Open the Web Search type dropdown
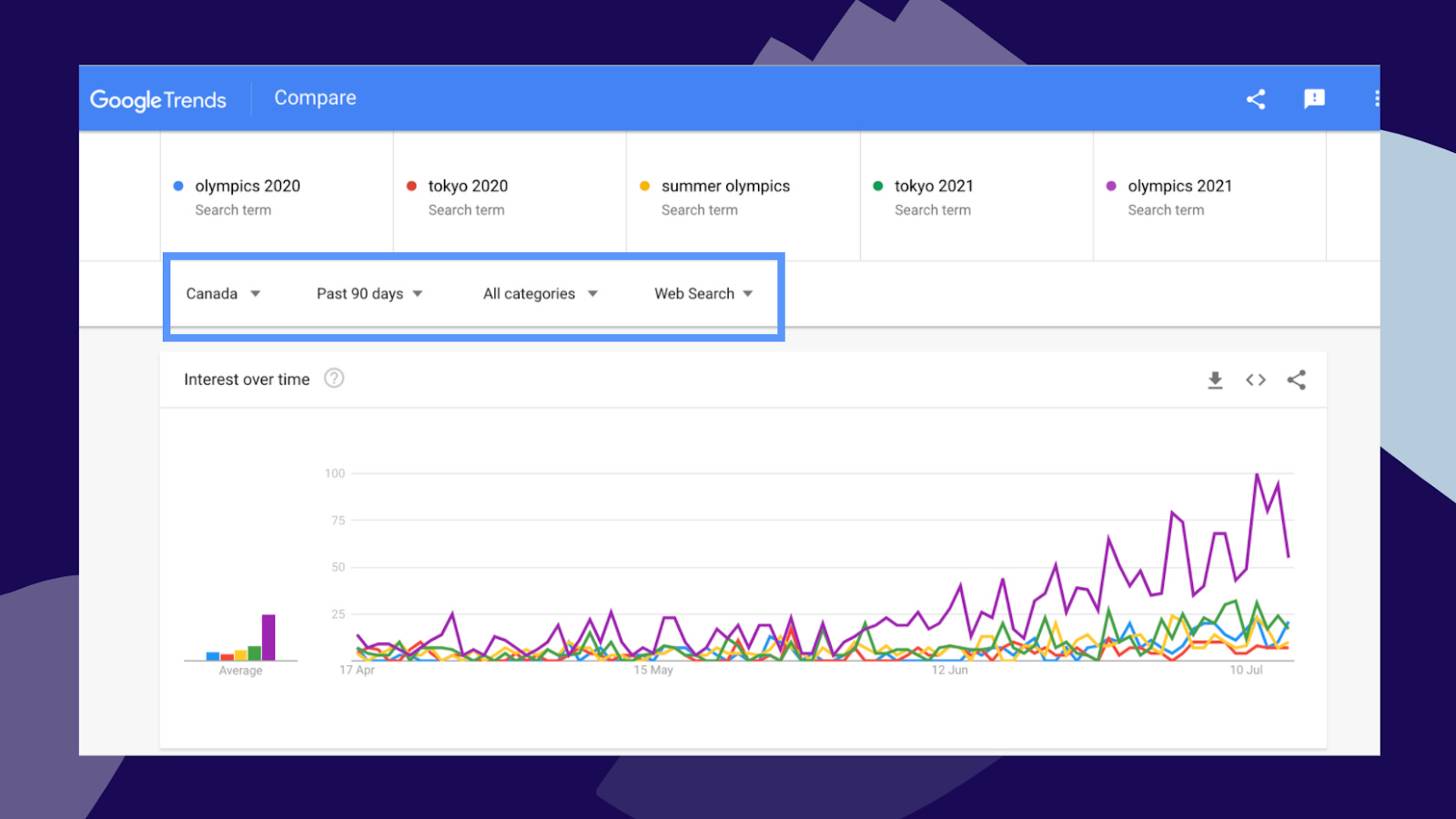 tap(703, 294)
